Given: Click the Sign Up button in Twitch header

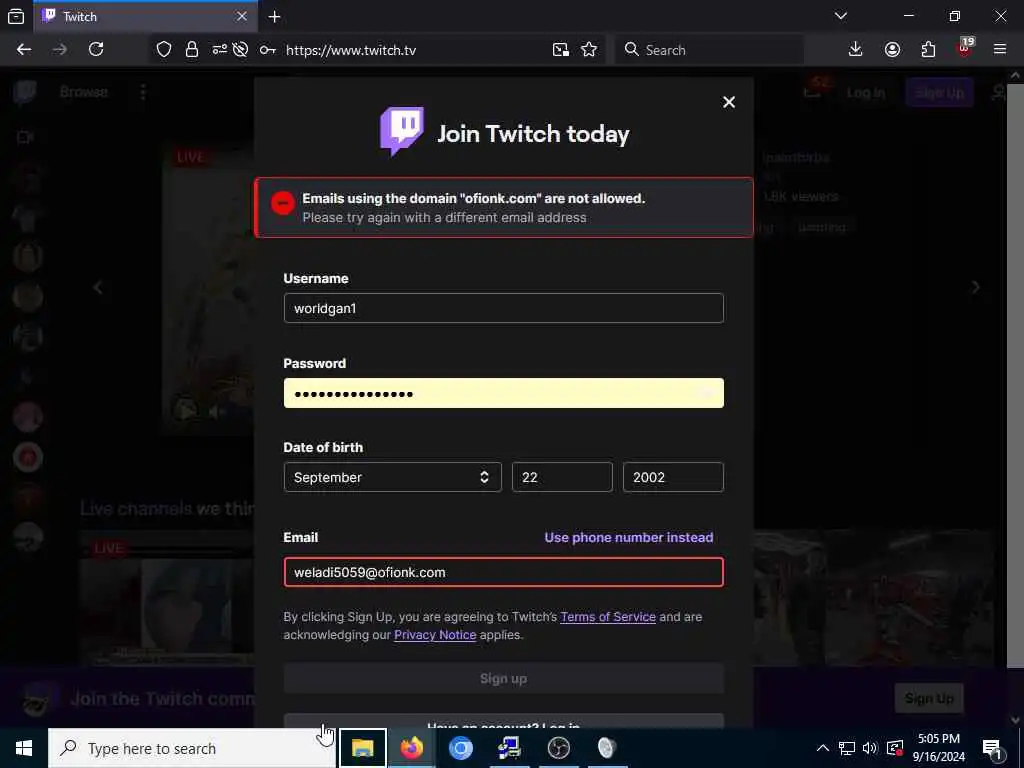Looking at the screenshot, I should pyautogui.click(x=939, y=93).
